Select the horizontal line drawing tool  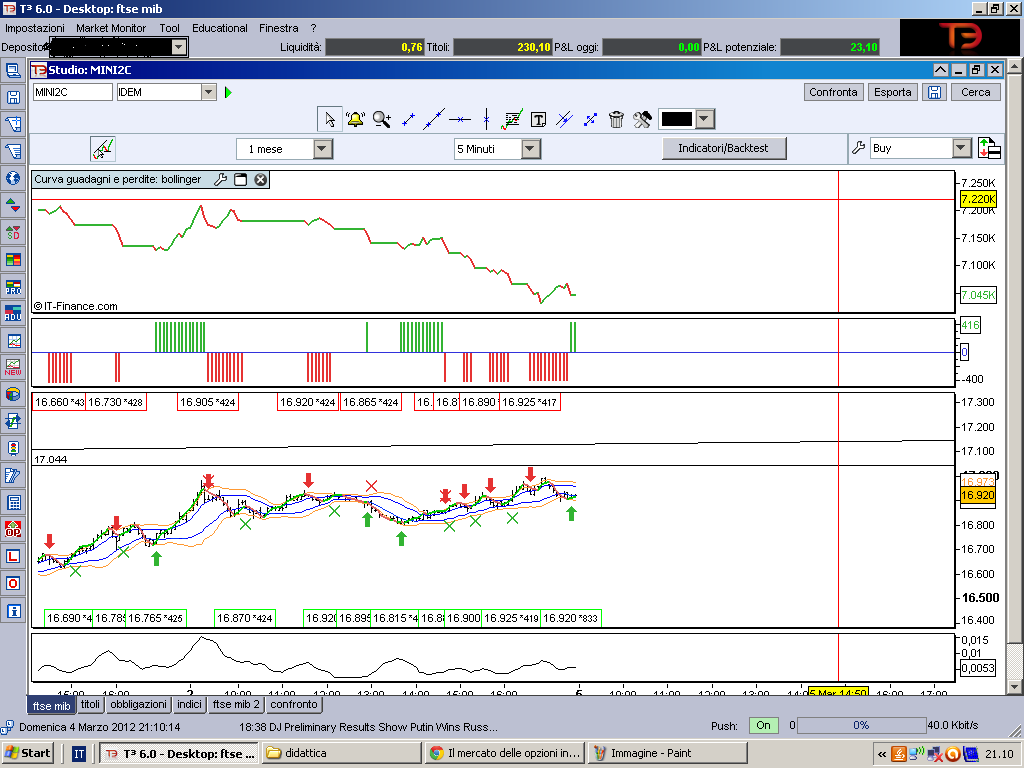coord(460,120)
